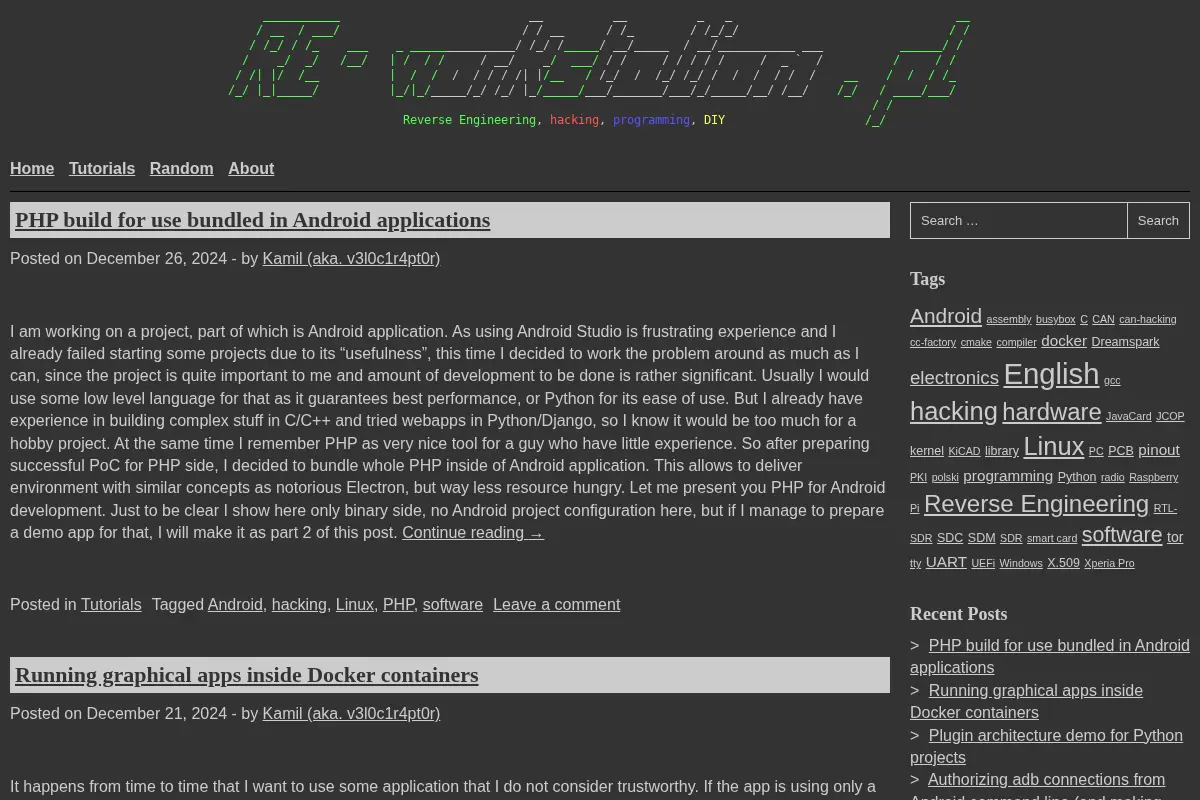
Task: Go to the Tutorials menu item
Action: tap(102, 168)
